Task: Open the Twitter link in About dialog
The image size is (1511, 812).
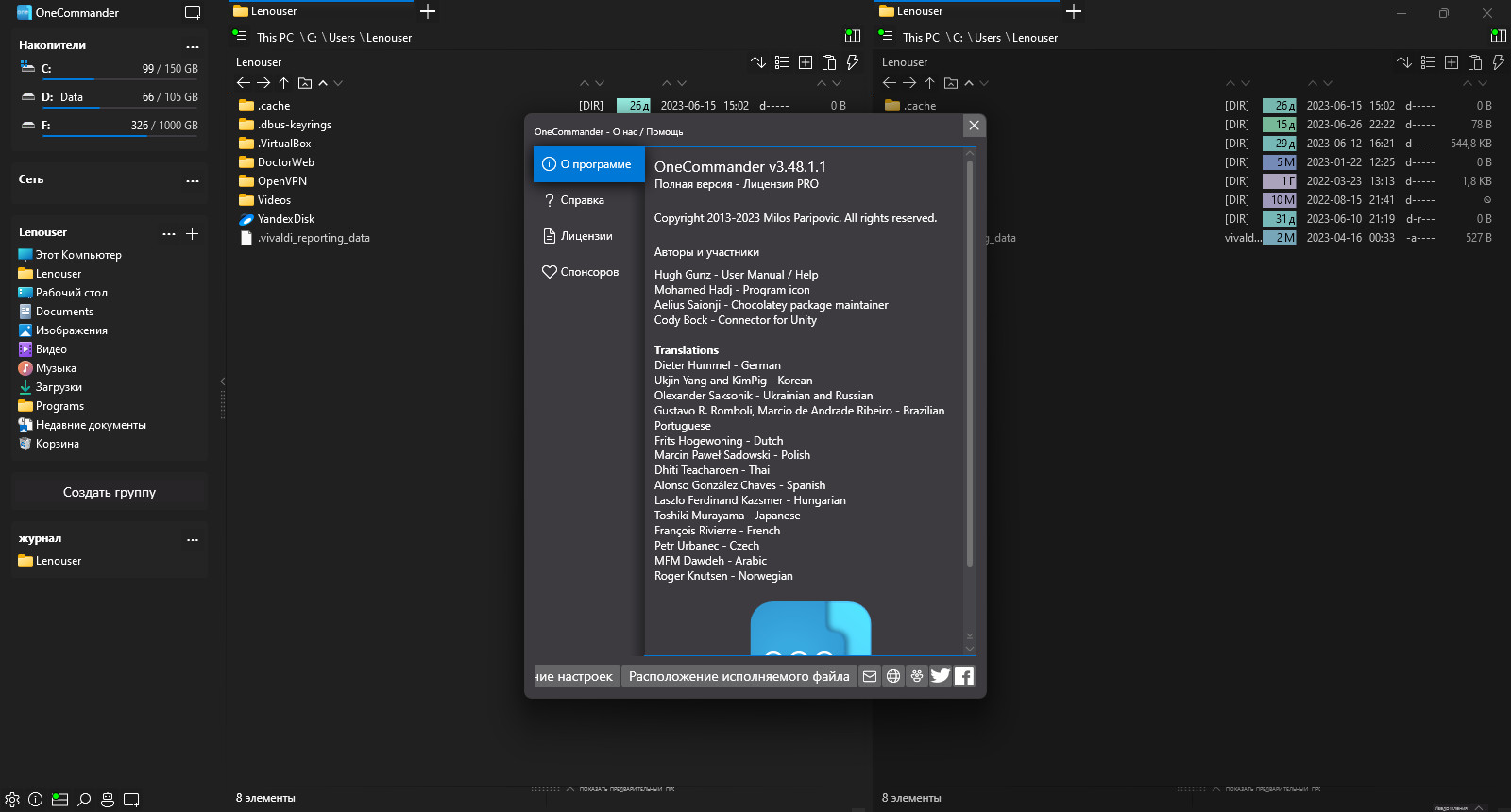Action: pos(941,676)
